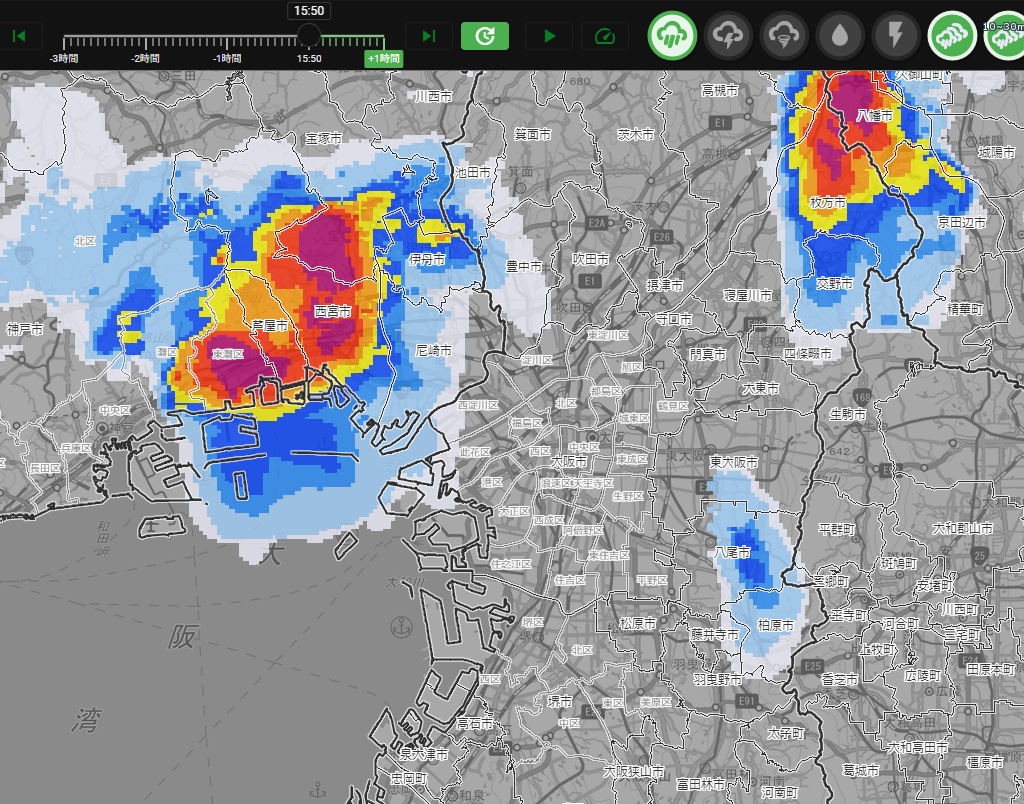
Task: Play the radar animation
Action: (549, 37)
